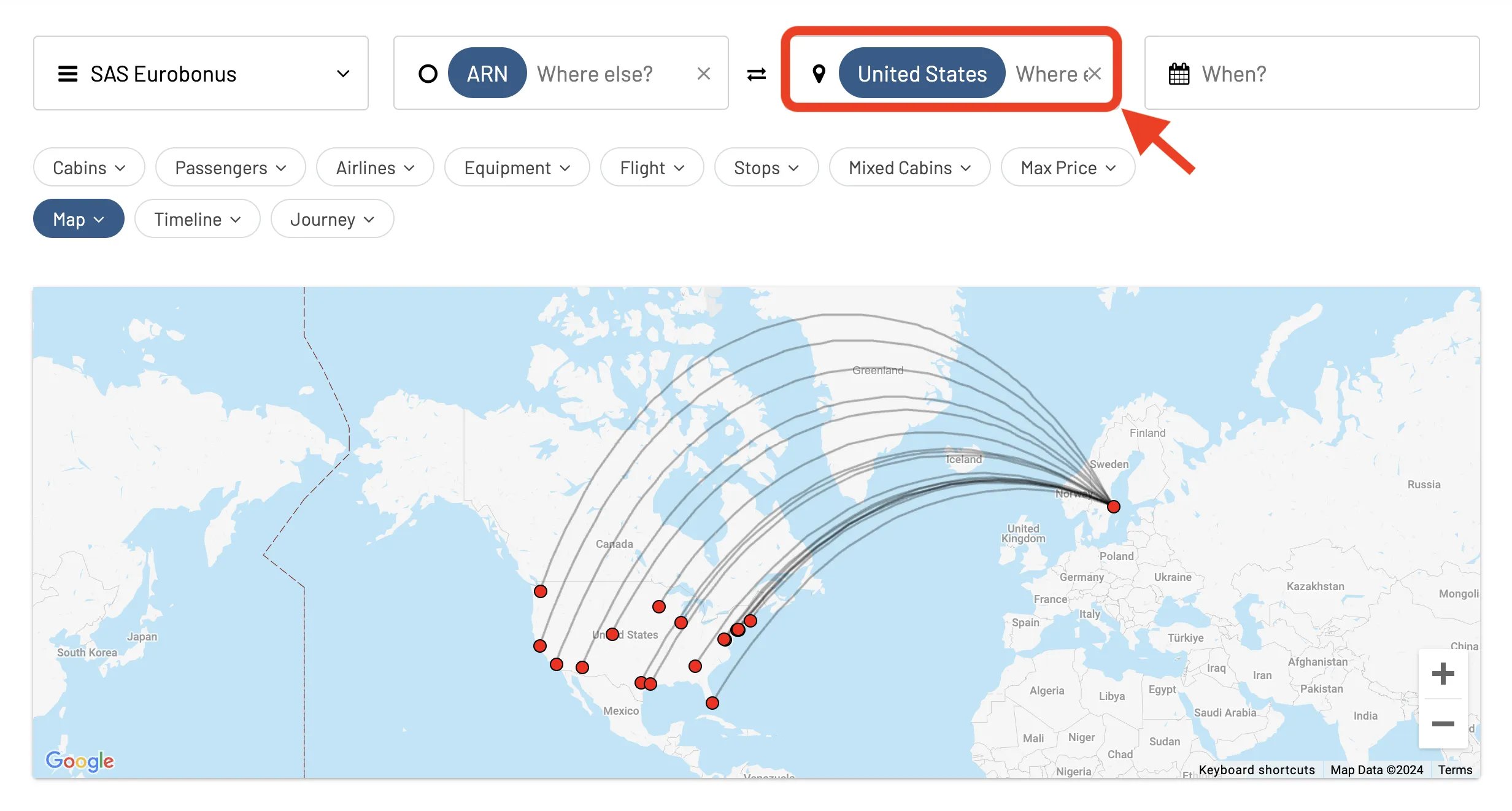Viewport: 1512px width, 811px height.
Task: Clear the destination field with X
Action: [x=1094, y=74]
